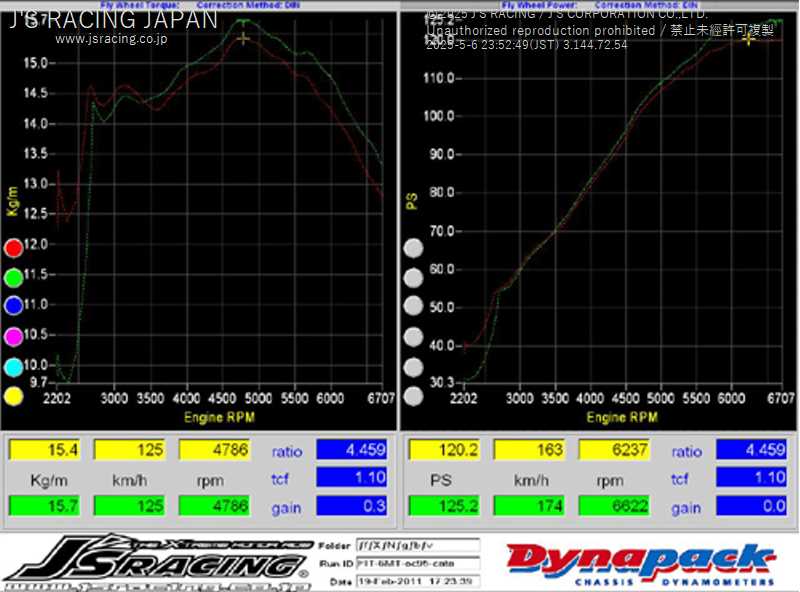
Task: Click the yellow run circle
Action: (14, 396)
